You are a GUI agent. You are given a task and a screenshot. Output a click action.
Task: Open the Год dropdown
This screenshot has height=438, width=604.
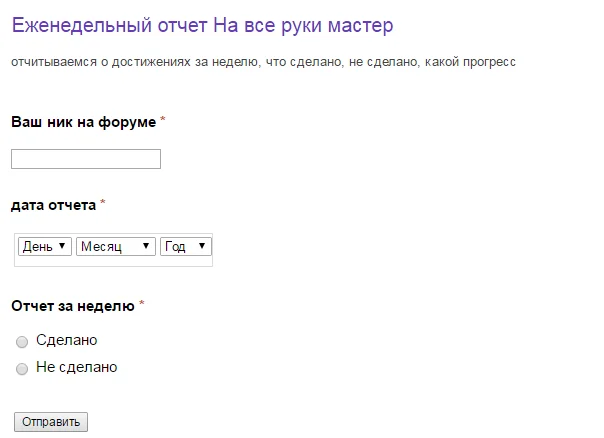186,246
